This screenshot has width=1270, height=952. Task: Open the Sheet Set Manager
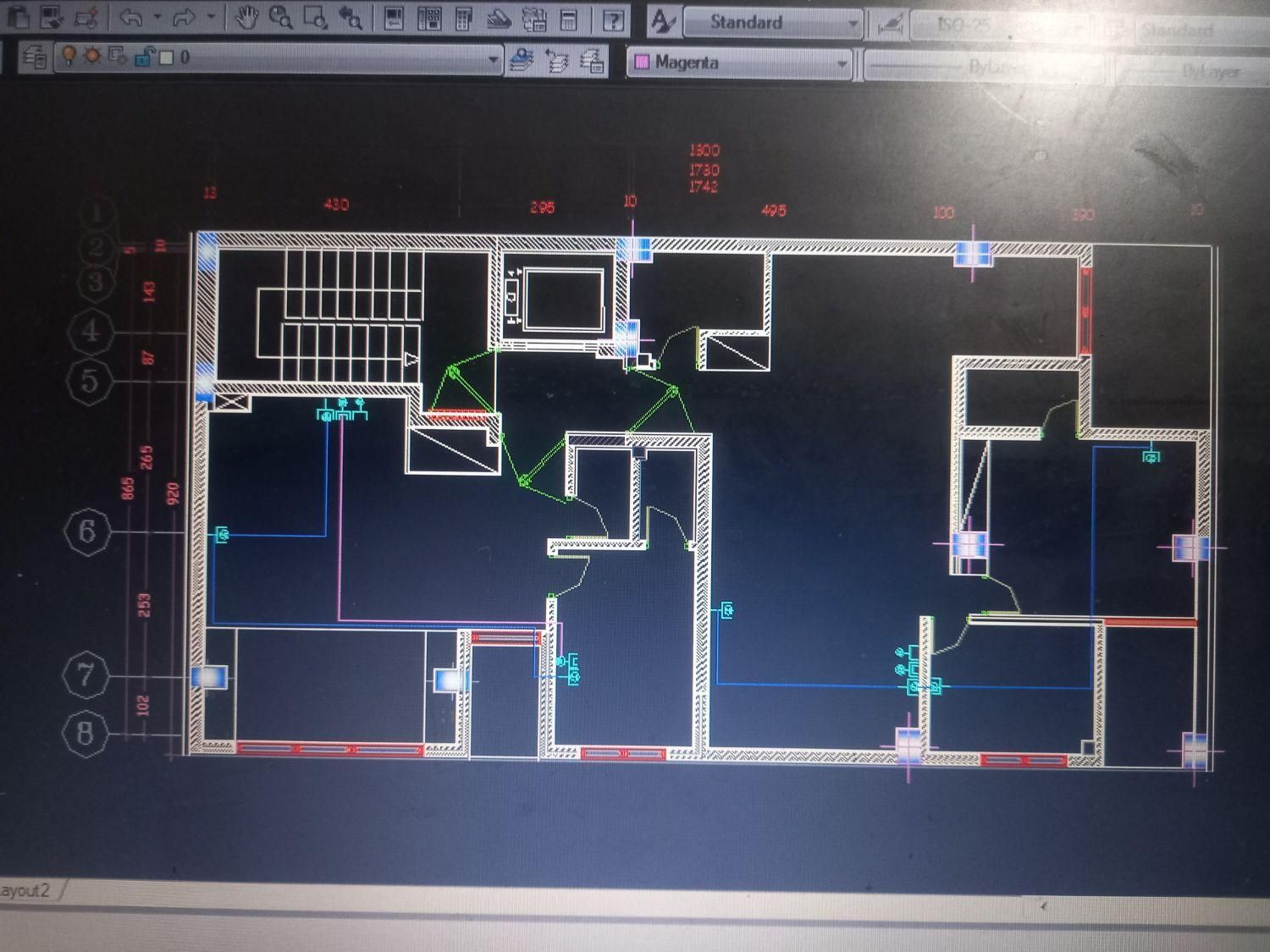click(499, 18)
